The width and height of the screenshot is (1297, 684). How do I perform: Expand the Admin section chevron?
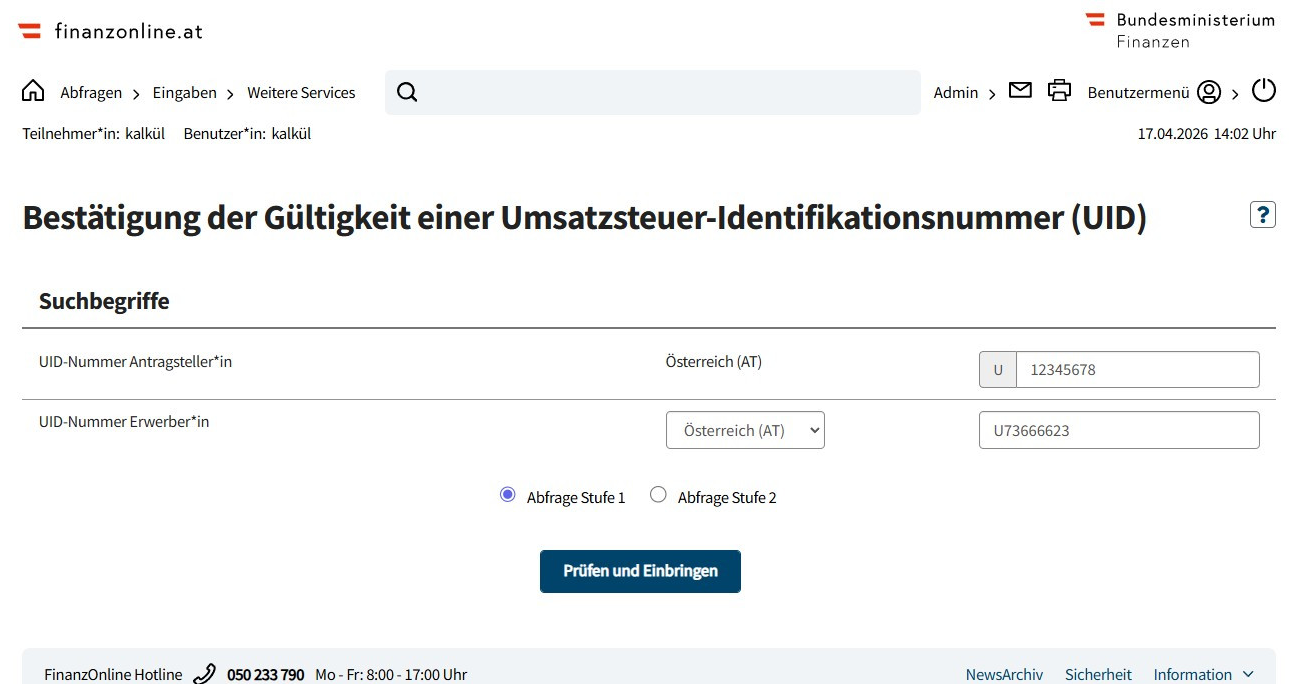click(x=992, y=92)
